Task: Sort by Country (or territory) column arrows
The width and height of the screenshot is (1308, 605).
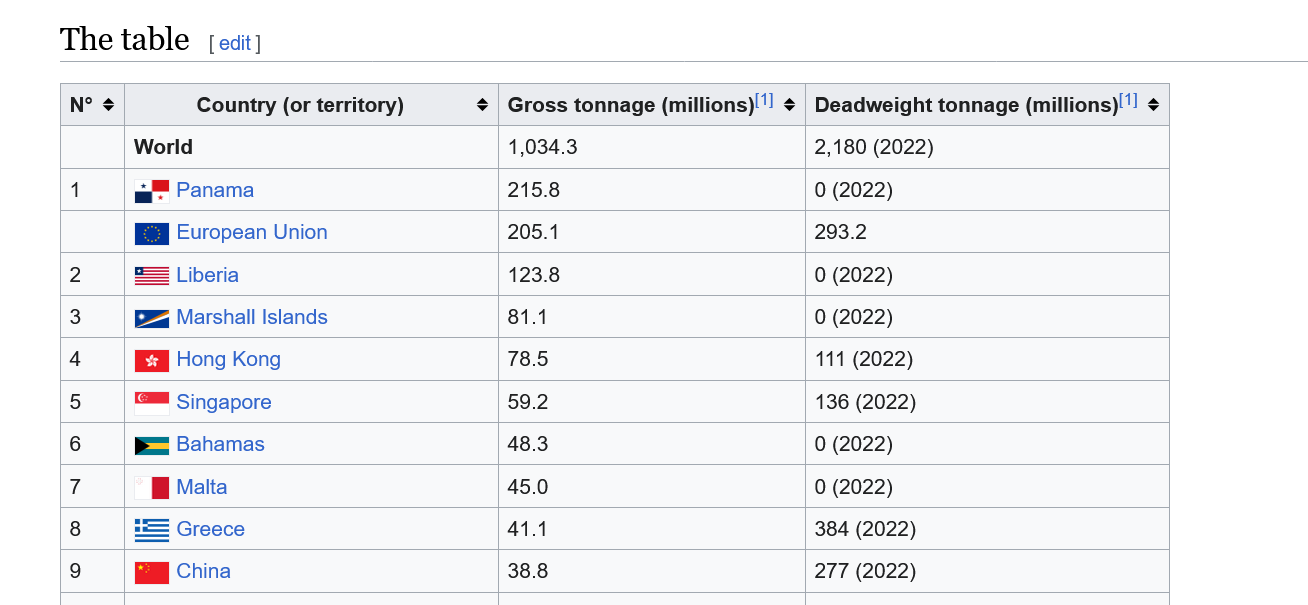Action: click(x=482, y=105)
